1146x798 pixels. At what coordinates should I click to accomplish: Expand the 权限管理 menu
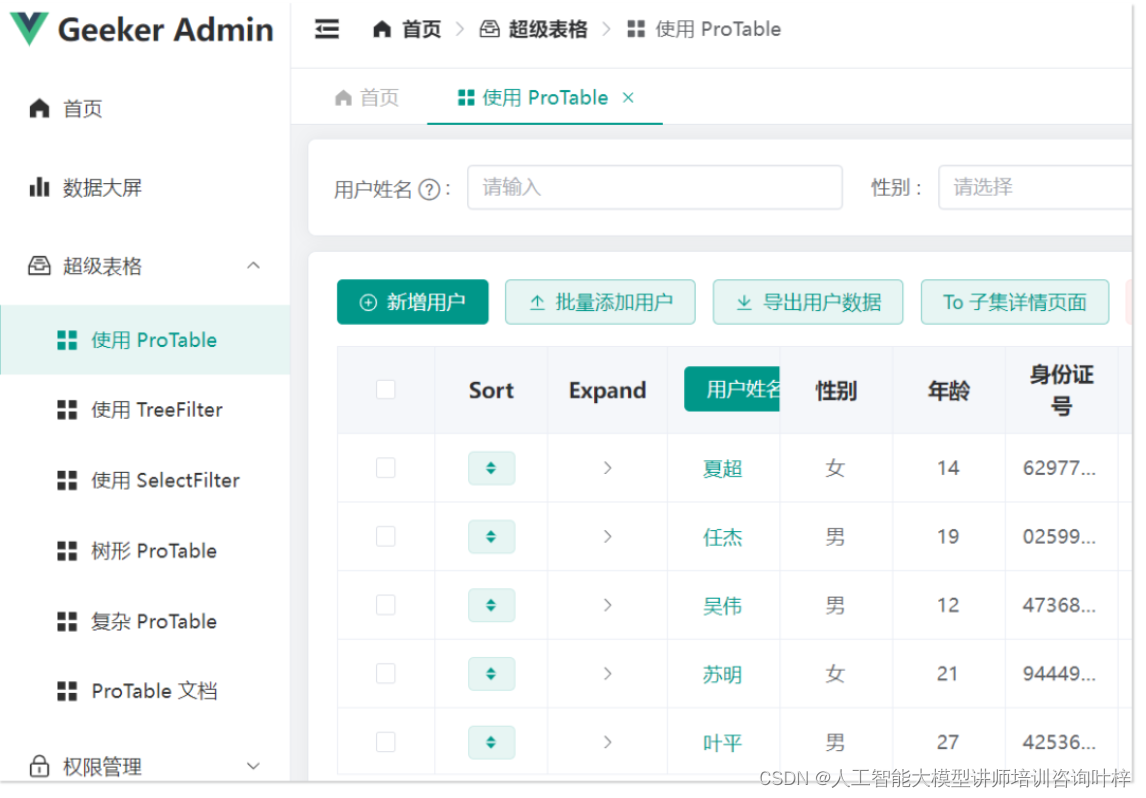[x=251, y=766]
